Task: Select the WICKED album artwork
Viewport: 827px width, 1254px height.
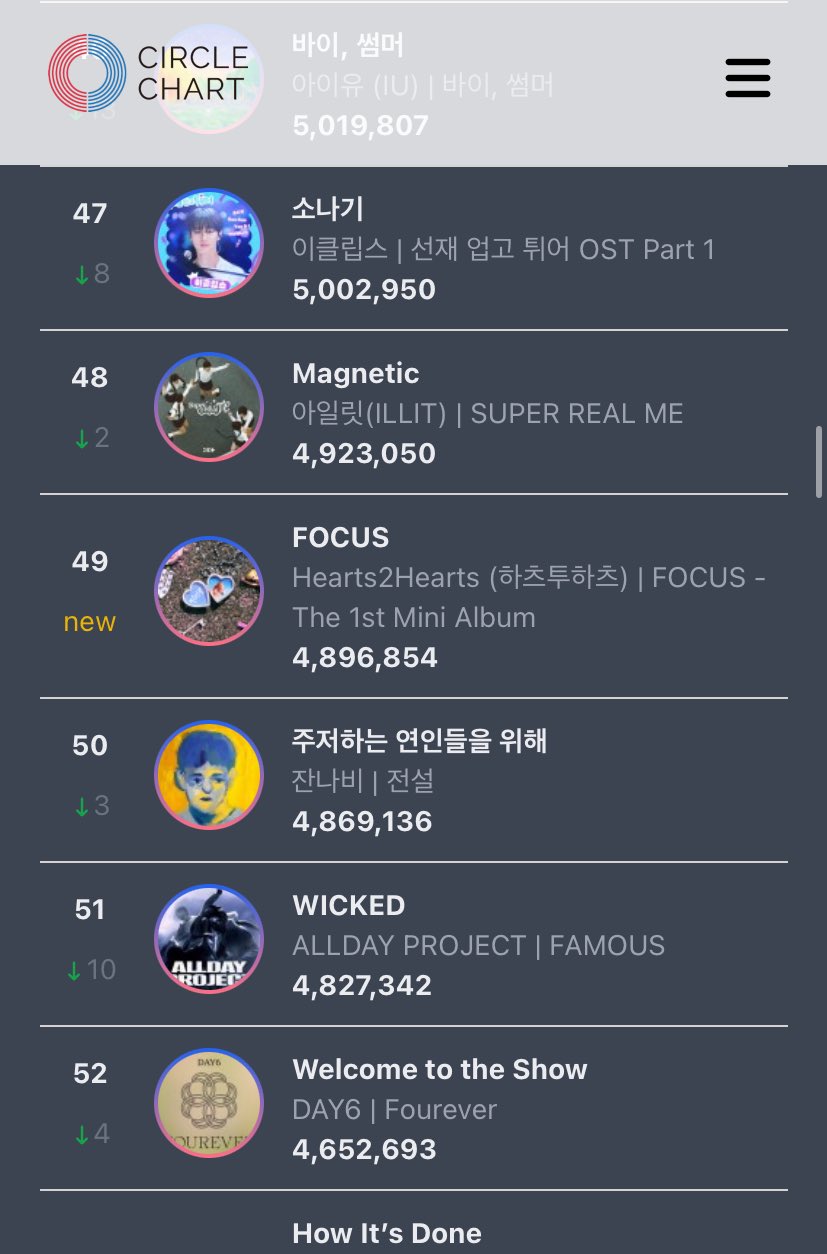Action: tap(209, 938)
